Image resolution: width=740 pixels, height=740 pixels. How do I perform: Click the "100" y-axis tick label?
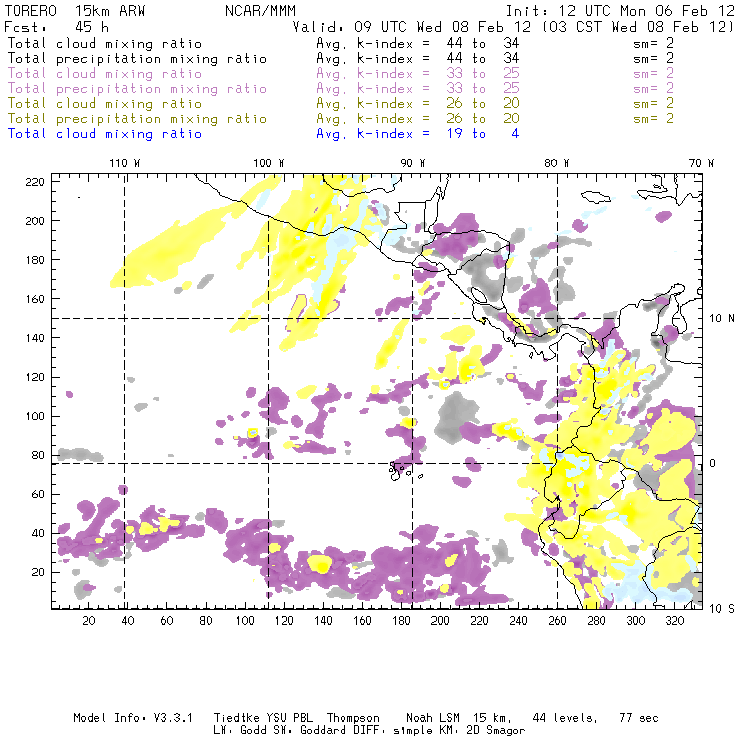[x=34, y=416]
